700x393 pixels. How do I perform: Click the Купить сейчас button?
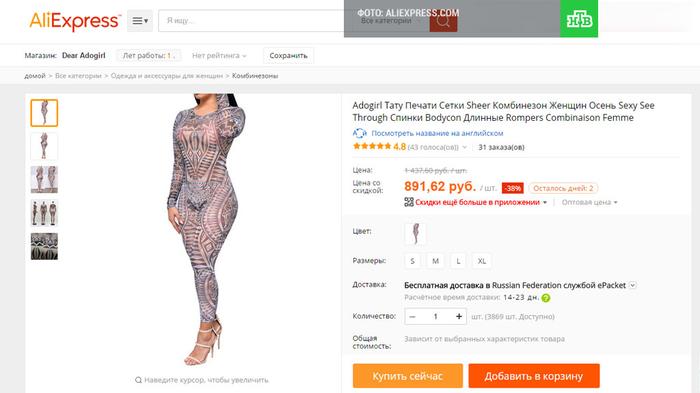coord(408,376)
